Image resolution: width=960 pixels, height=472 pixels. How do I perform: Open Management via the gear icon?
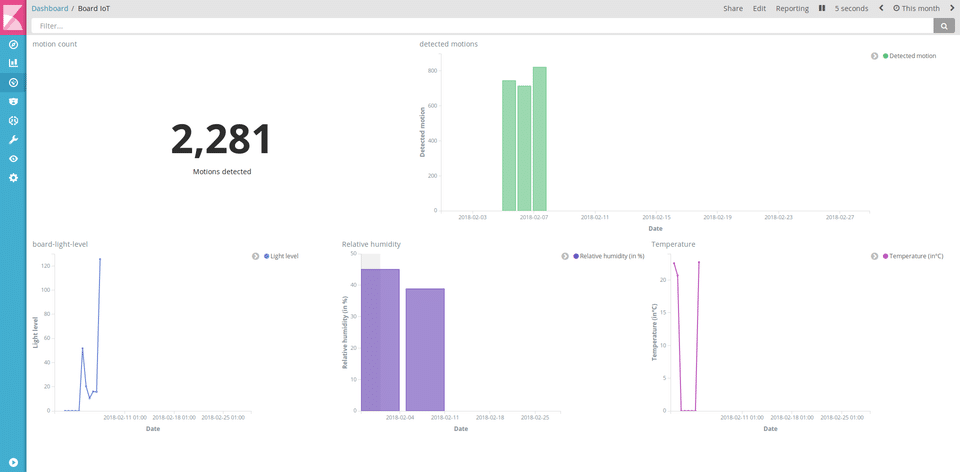[x=13, y=177]
